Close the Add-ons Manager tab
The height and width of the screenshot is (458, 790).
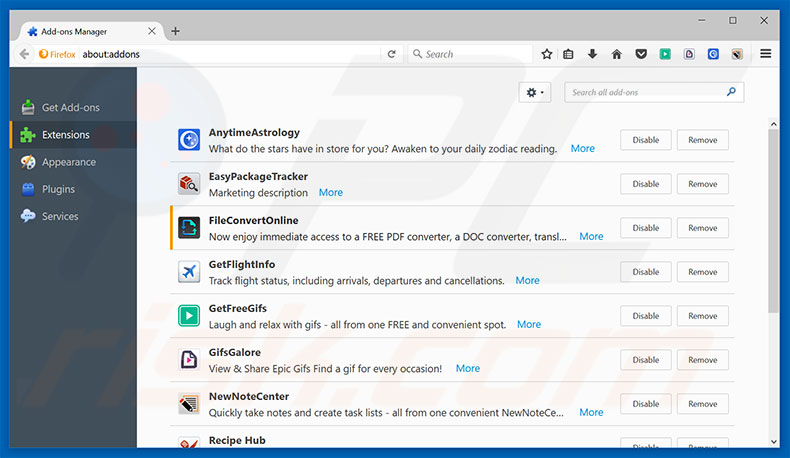(x=152, y=31)
